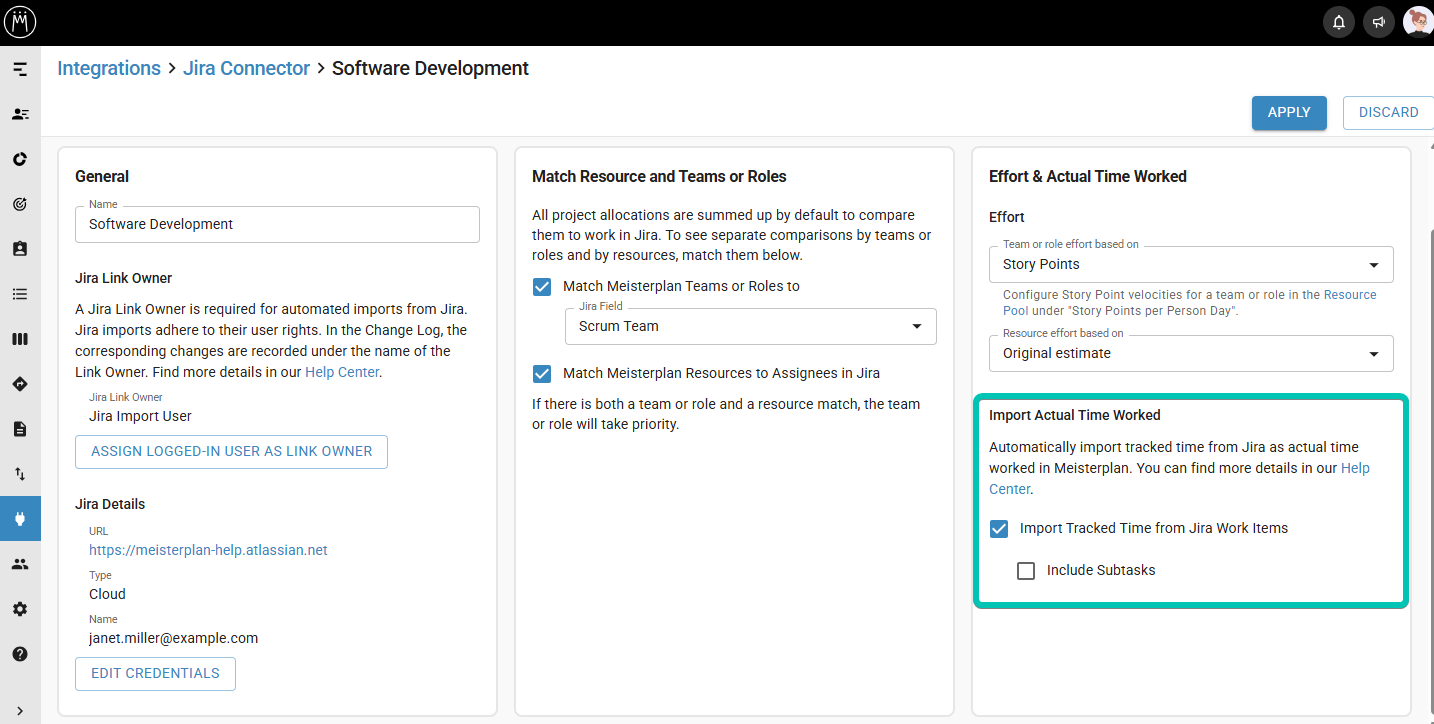Open the board columns sidebar icon
This screenshot has width=1434, height=724.
tap(20, 339)
